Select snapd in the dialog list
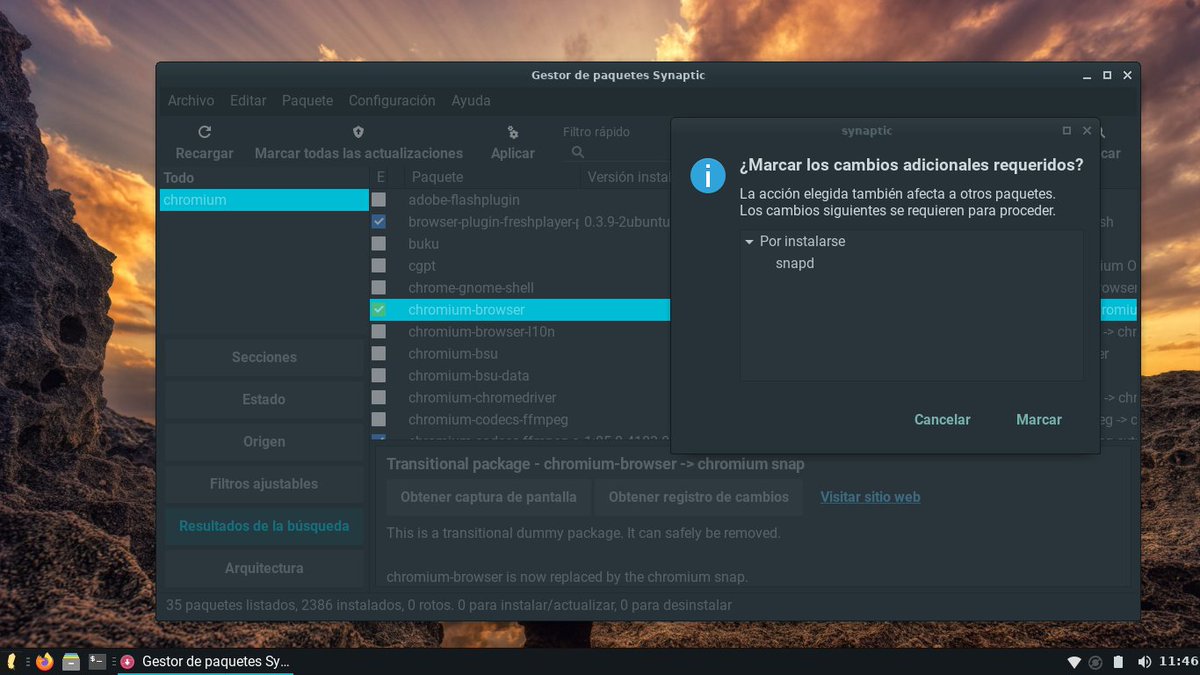Viewport: 1200px width, 675px height. 795,264
